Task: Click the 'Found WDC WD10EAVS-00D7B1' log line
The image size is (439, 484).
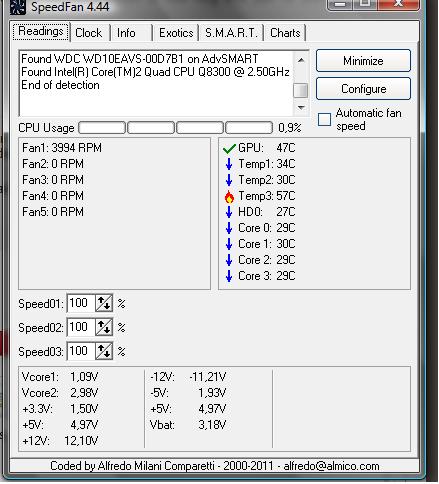Action: point(140,59)
